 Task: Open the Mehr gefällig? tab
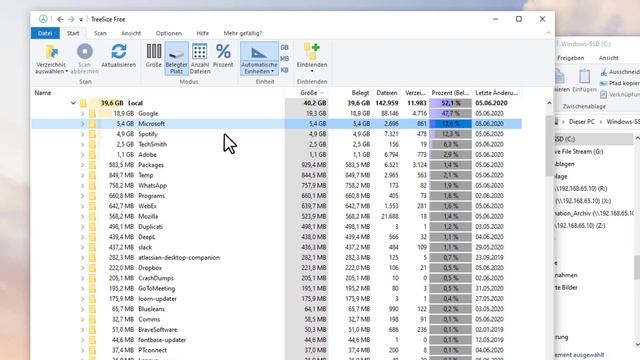(x=242, y=33)
